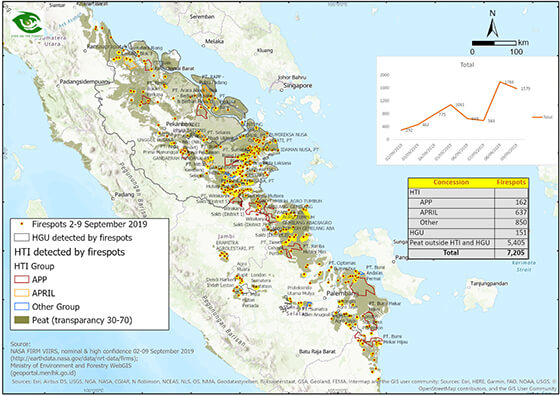560x396 pixels.
Task: Click the Singapore city label
Action: 298,86
